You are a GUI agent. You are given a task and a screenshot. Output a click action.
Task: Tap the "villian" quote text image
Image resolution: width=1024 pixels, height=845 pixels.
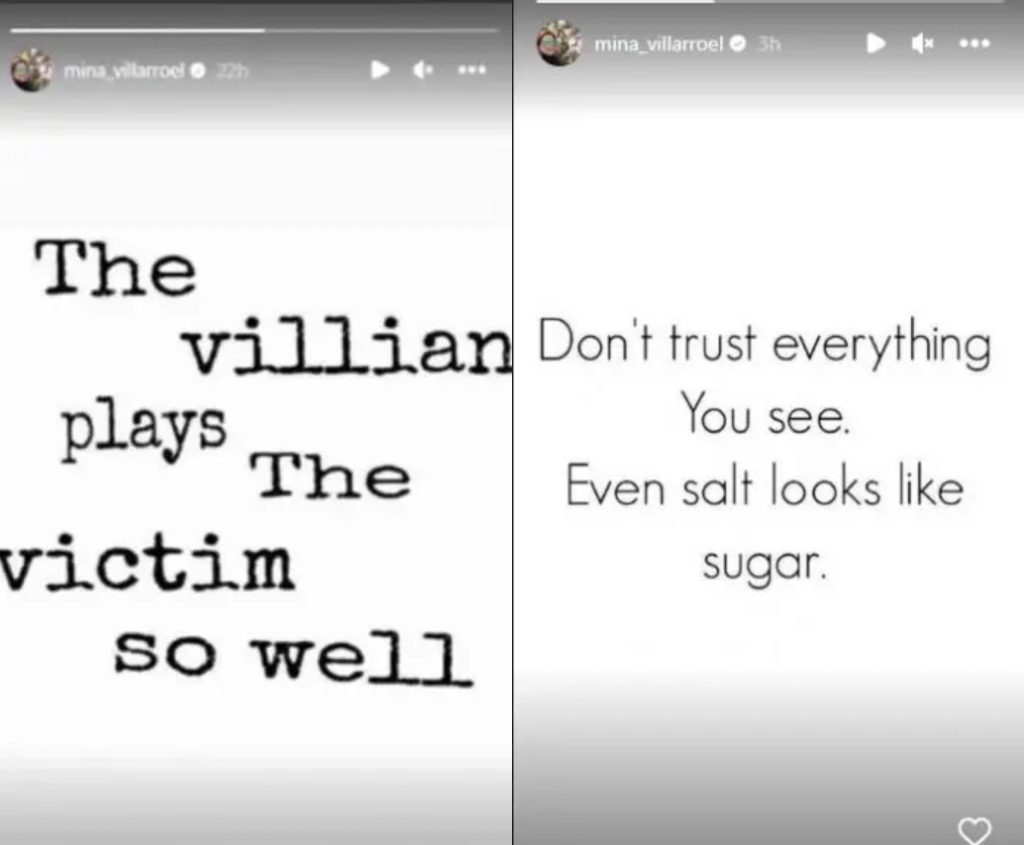(346, 344)
